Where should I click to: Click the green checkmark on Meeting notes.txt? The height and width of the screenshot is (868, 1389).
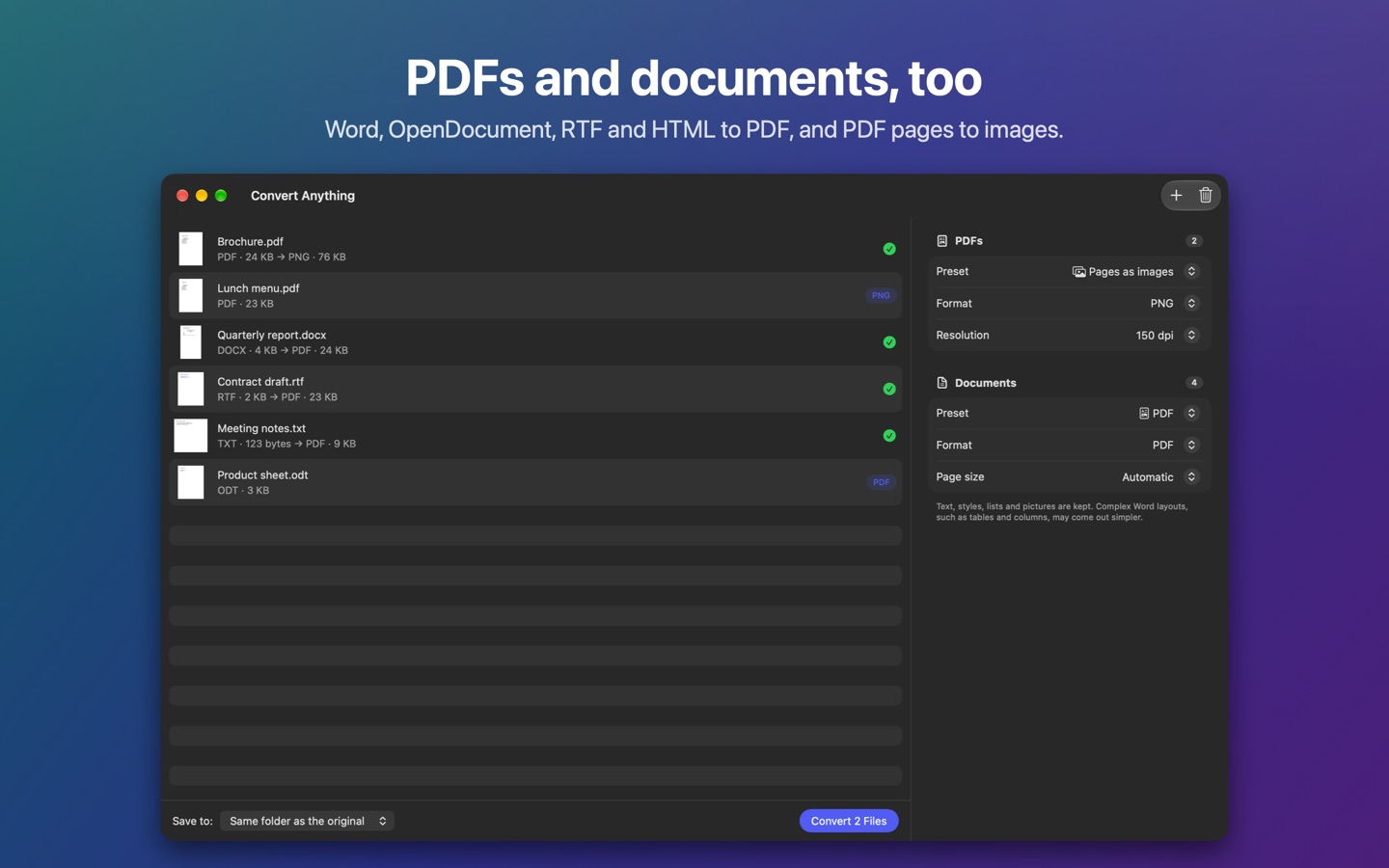[x=889, y=436]
